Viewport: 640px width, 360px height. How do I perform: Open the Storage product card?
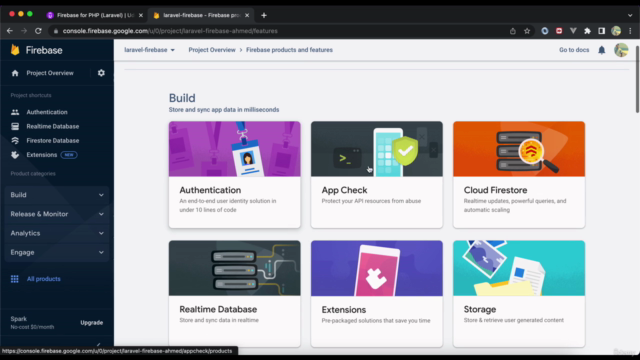519,293
